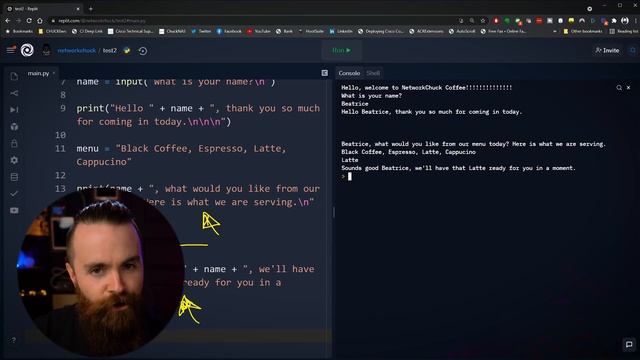Click the Replit spiral logo
640x360 pixels.
tap(27, 50)
